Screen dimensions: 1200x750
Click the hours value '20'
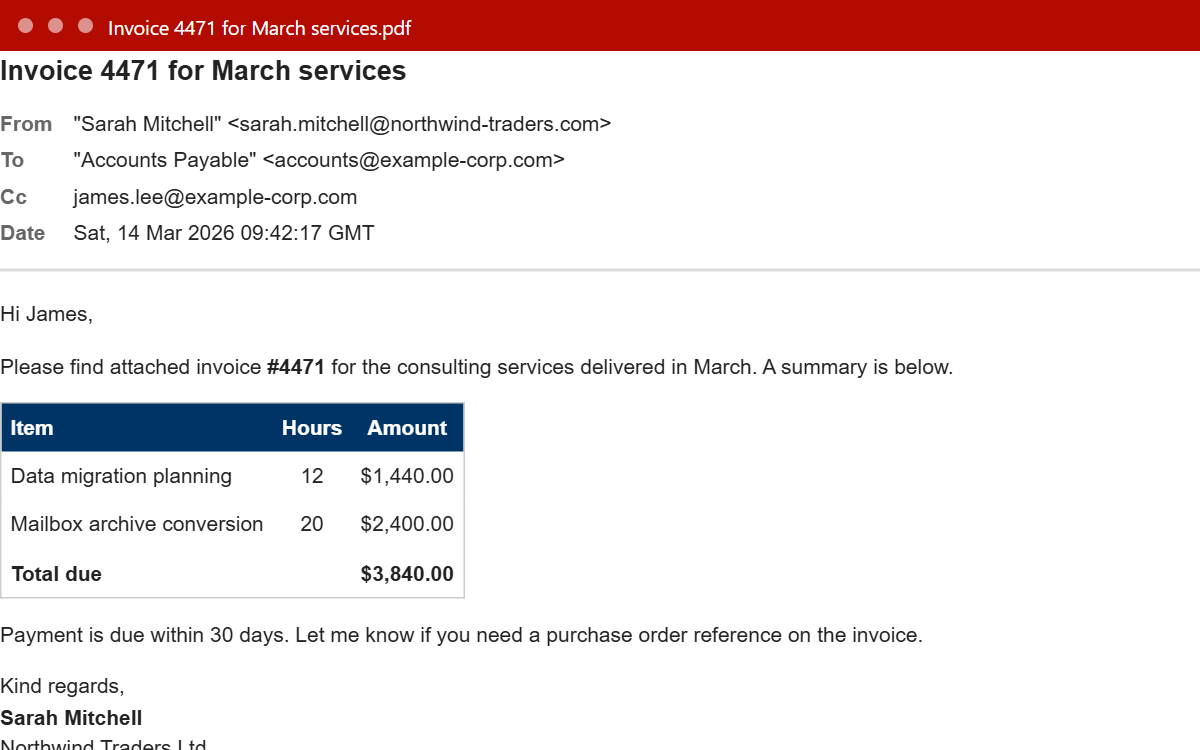(312, 524)
